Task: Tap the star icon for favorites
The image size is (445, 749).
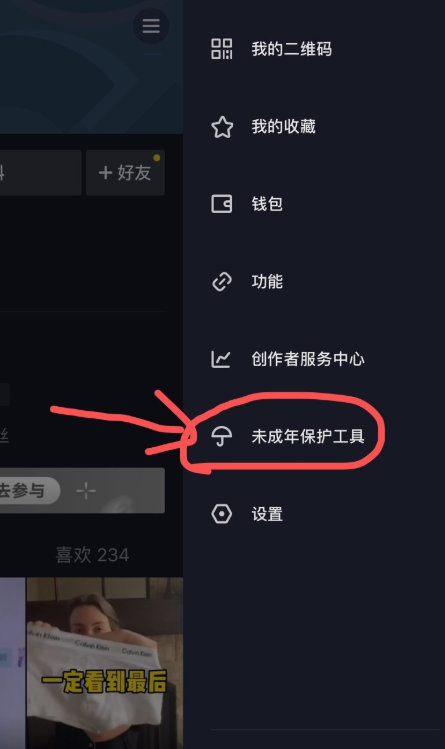Action: point(222,127)
